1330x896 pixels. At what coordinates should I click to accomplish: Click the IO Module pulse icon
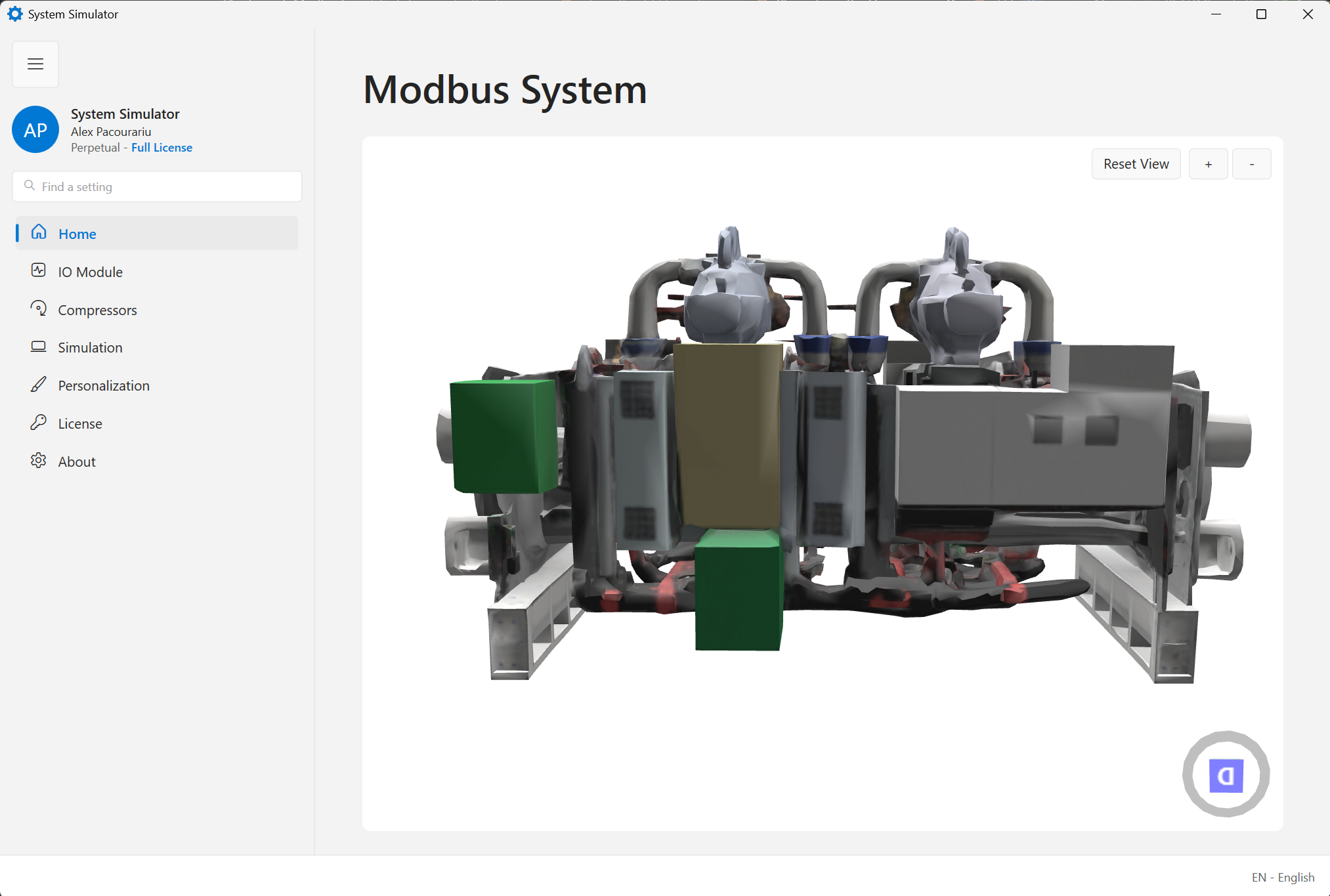[x=39, y=270]
